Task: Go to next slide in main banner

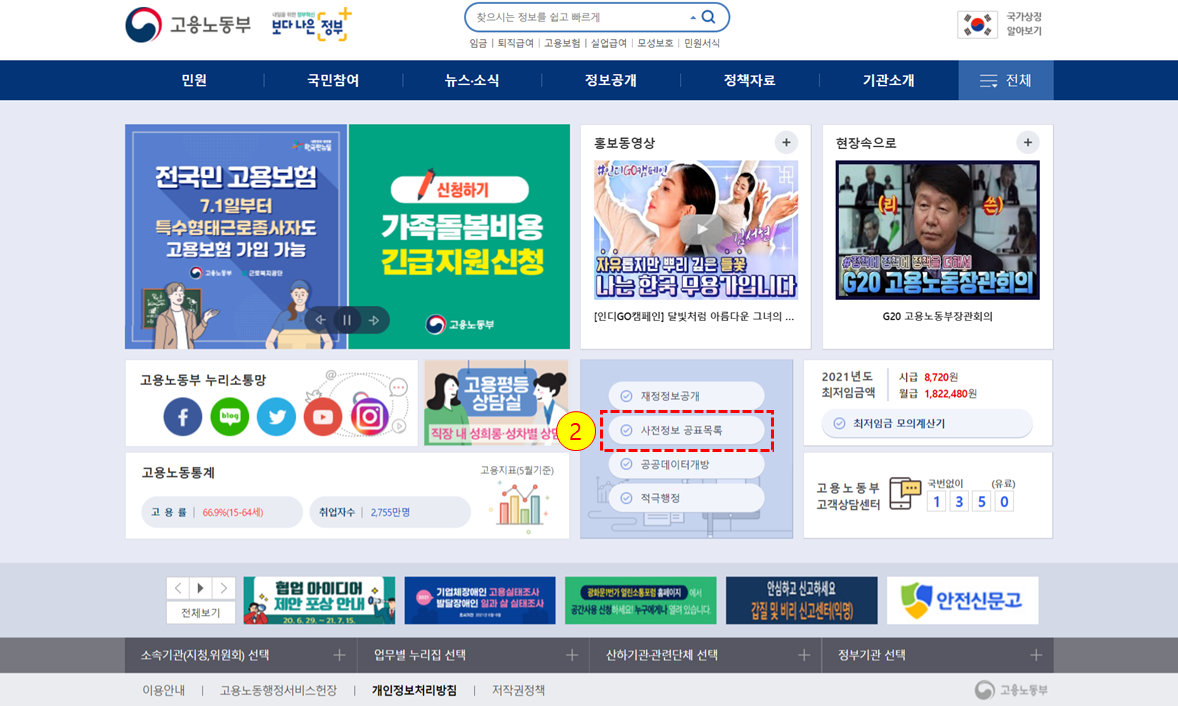Action: pyautogui.click(x=373, y=320)
